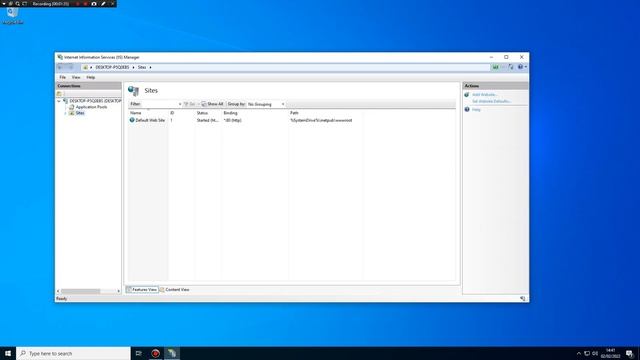Click Set Website Defaults link in Actions
This screenshot has height=360, width=640.
[x=491, y=101]
